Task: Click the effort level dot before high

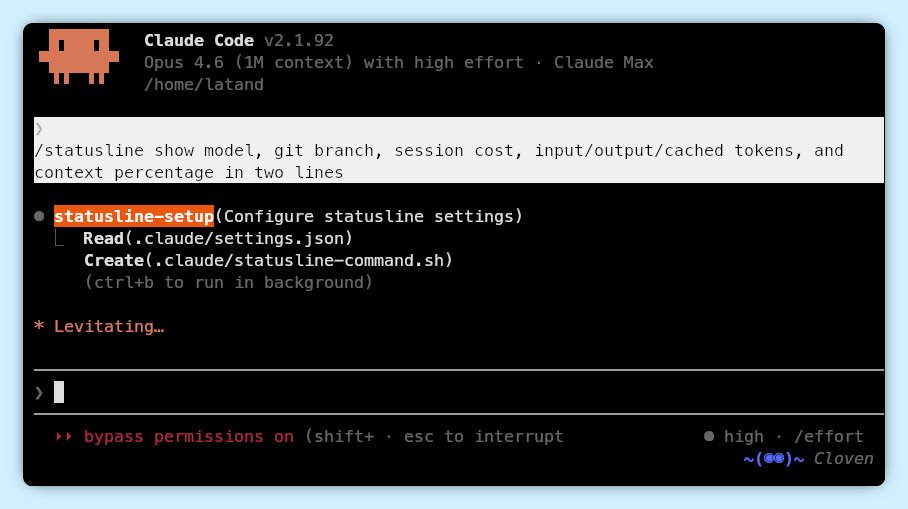Action: [709, 436]
